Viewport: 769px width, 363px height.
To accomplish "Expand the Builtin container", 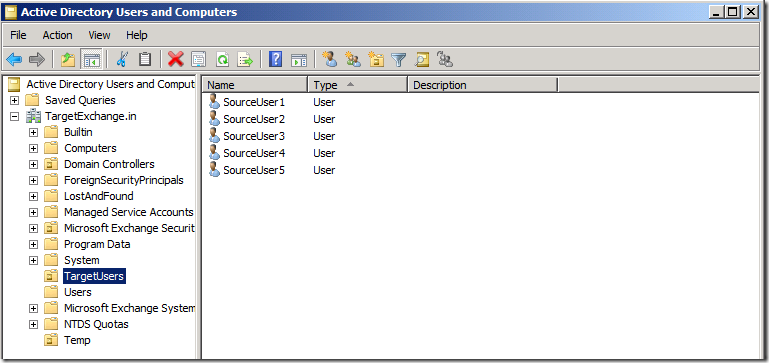I will (33, 132).
